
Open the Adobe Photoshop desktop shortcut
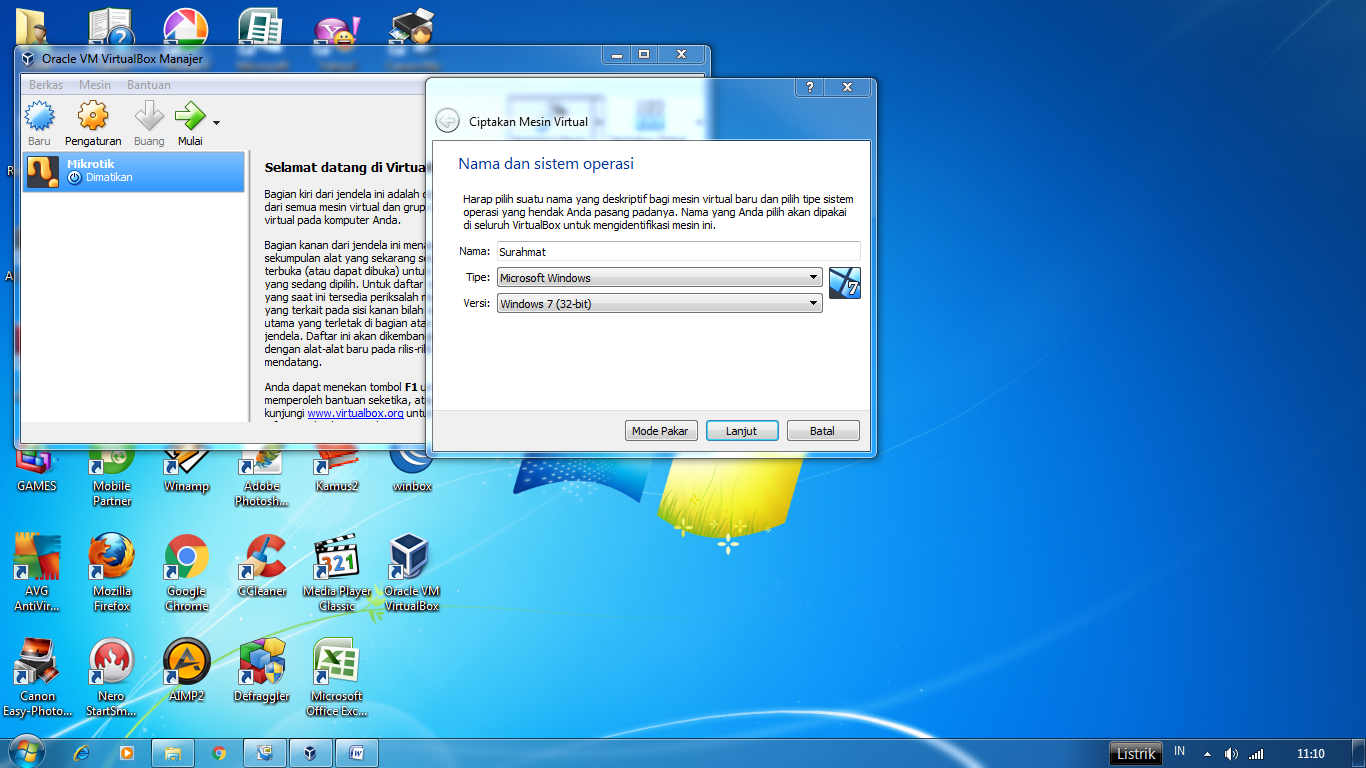click(x=261, y=475)
